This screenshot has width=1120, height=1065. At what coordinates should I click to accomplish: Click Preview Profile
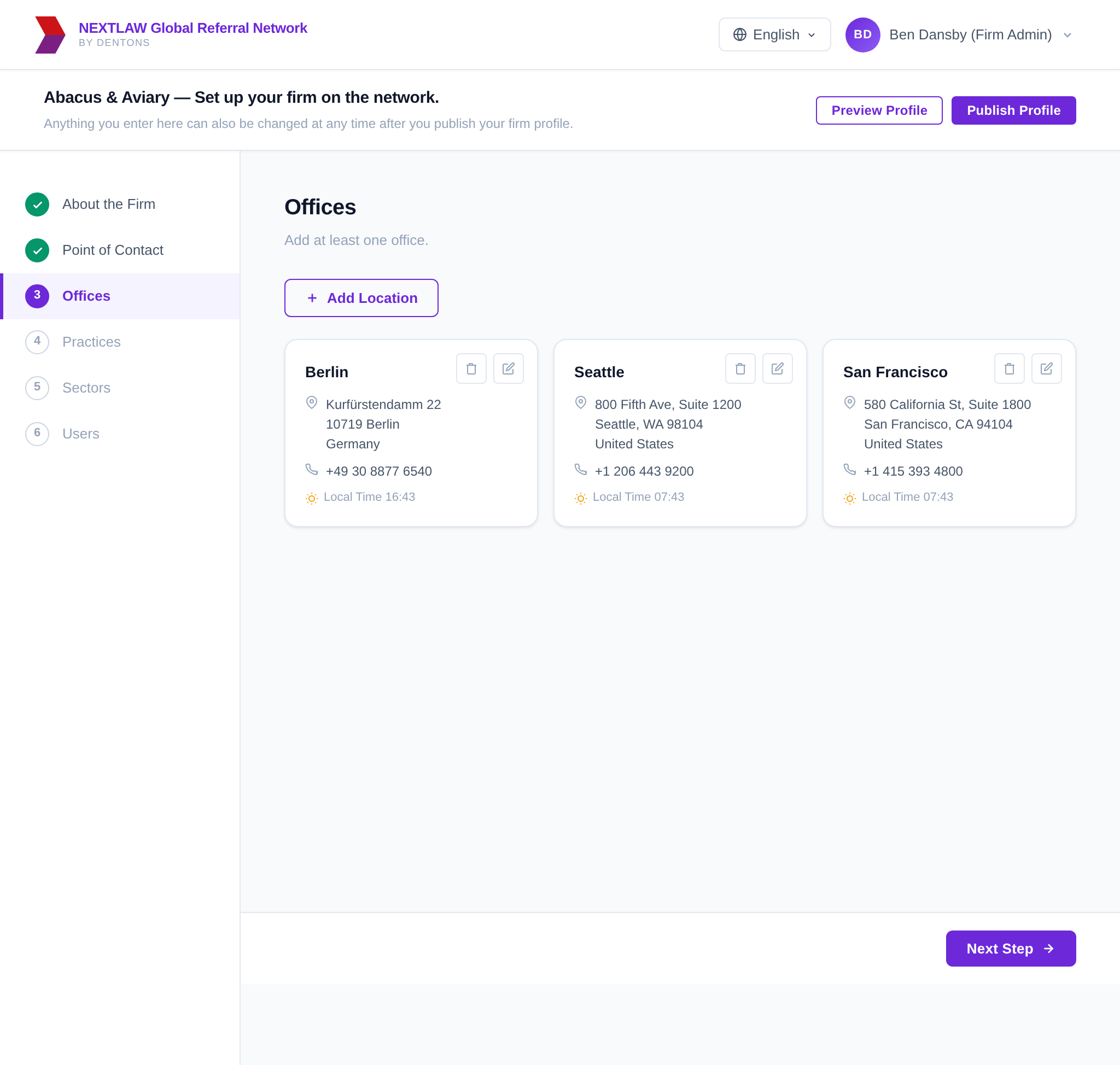(879, 110)
